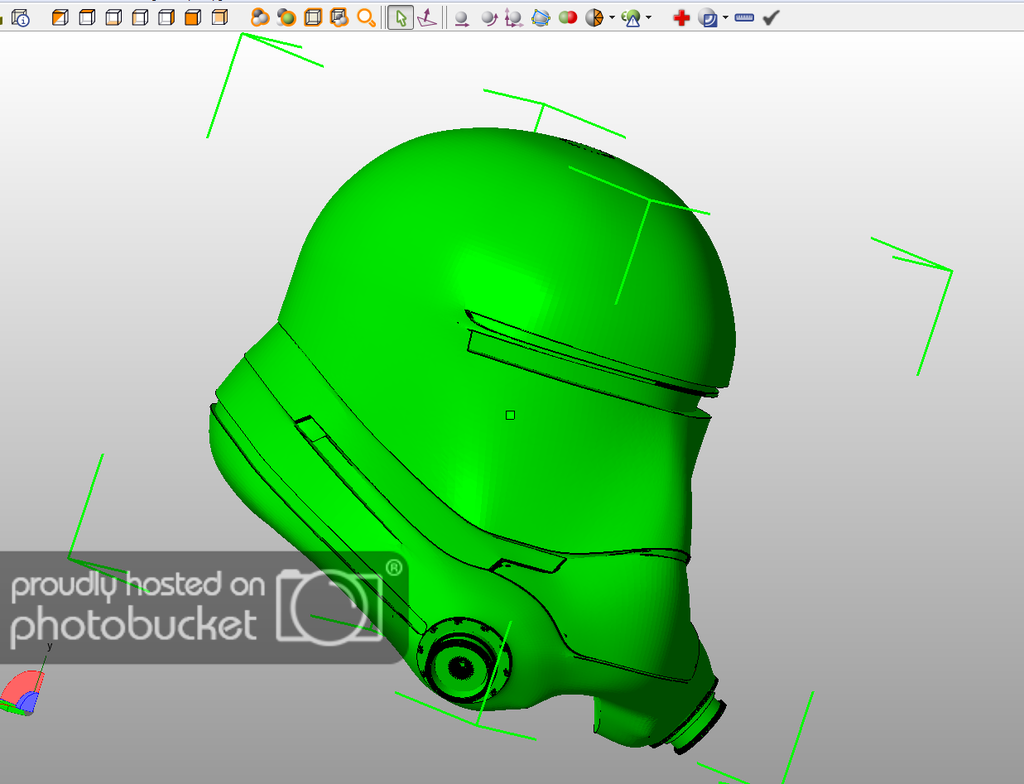Zoom to platform and parts icon
This screenshot has width=1024, height=784.
339,18
